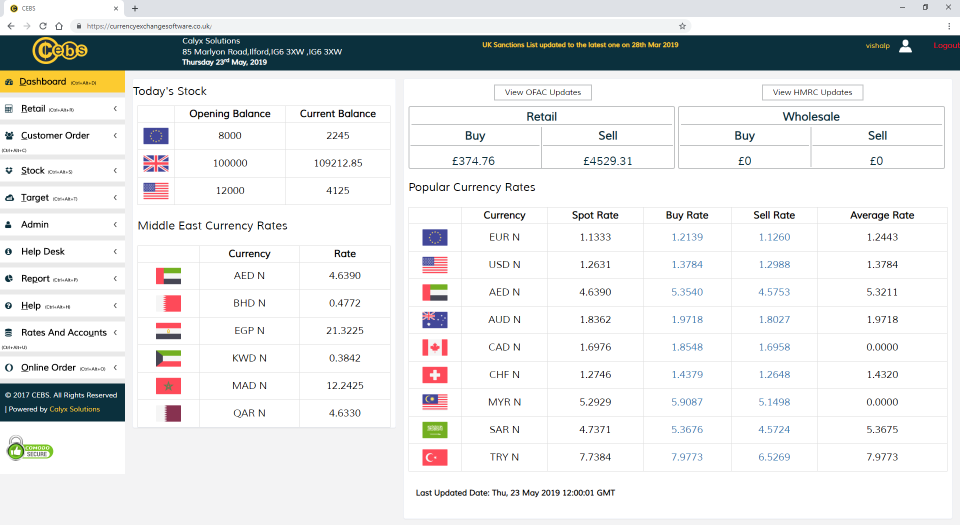Reload the page with browser refresh icon

pyautogui.click(x=43, y=26)
